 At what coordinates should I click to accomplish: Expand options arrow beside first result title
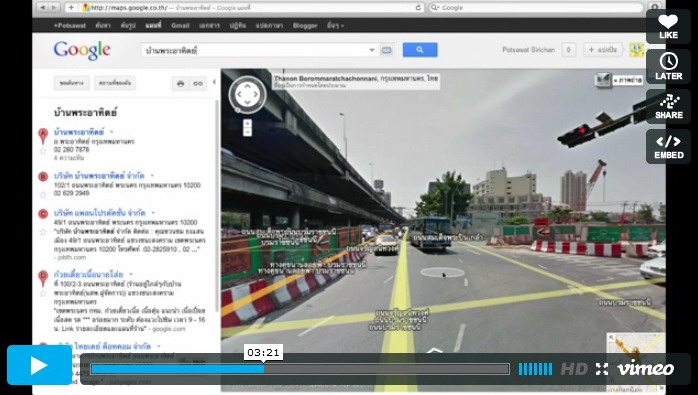(x=112, y=132)
